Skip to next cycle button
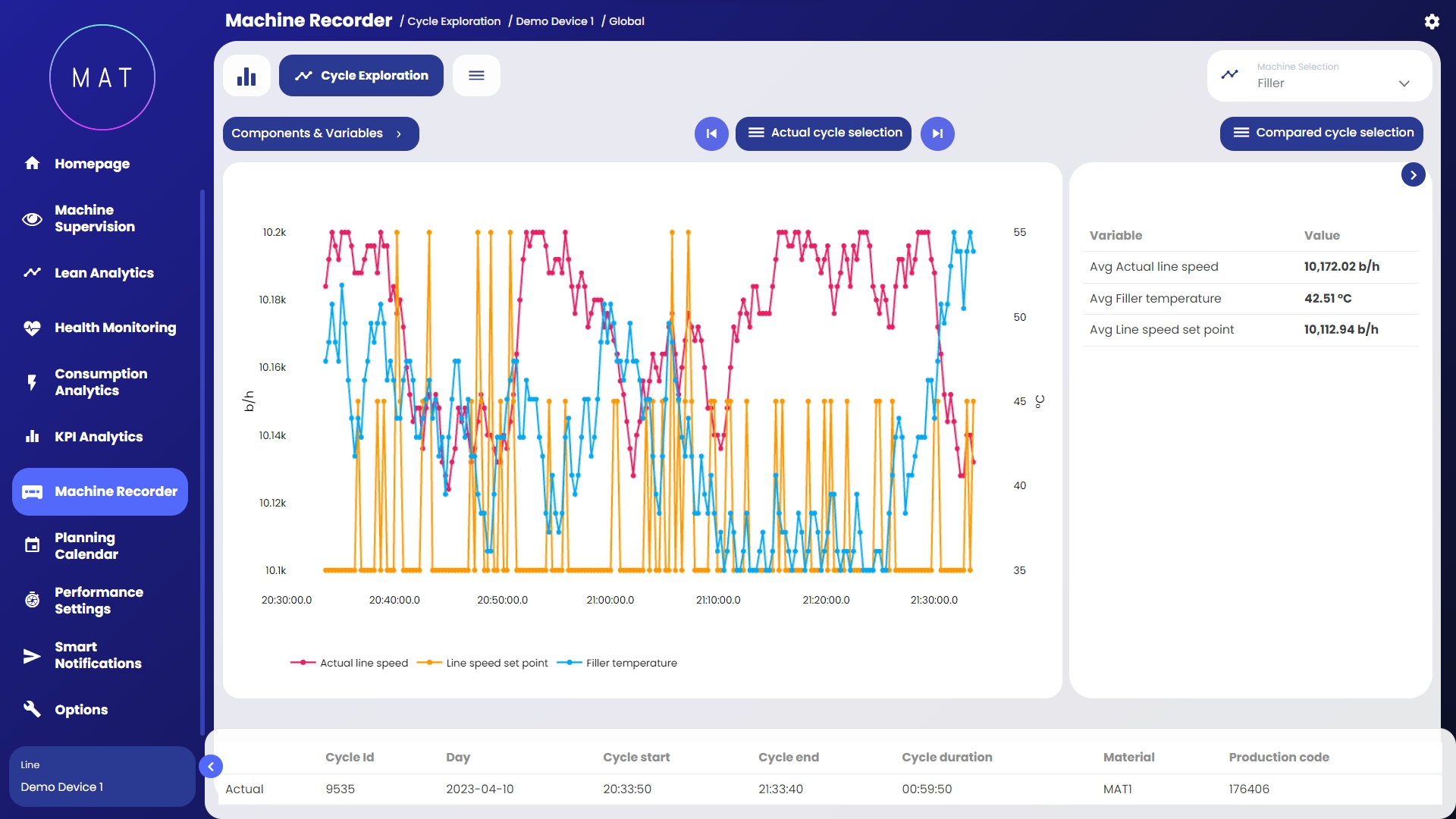Viewport: 1456px width, 819px height. (x=937, y=133)
